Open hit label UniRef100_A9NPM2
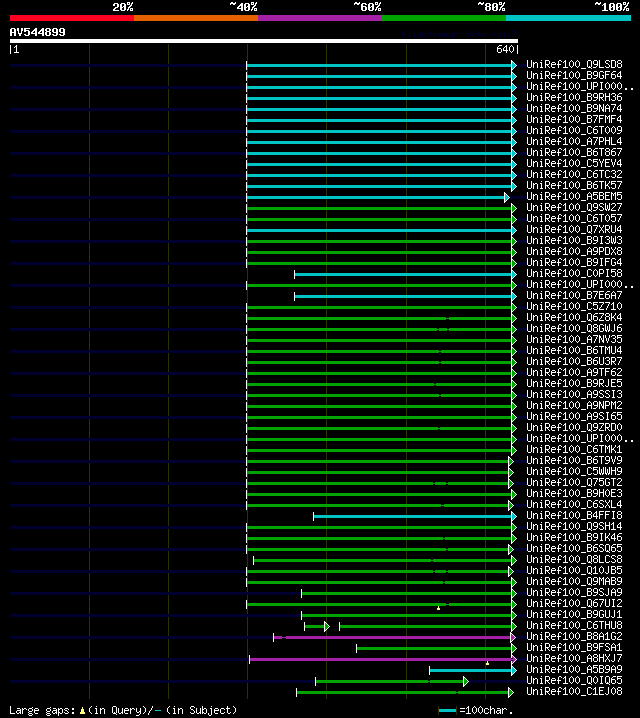 coord(574,405)
